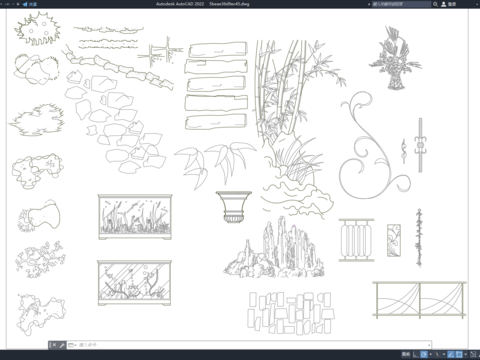Click the command line input field

pyautogui.click(x=253, y=345)
